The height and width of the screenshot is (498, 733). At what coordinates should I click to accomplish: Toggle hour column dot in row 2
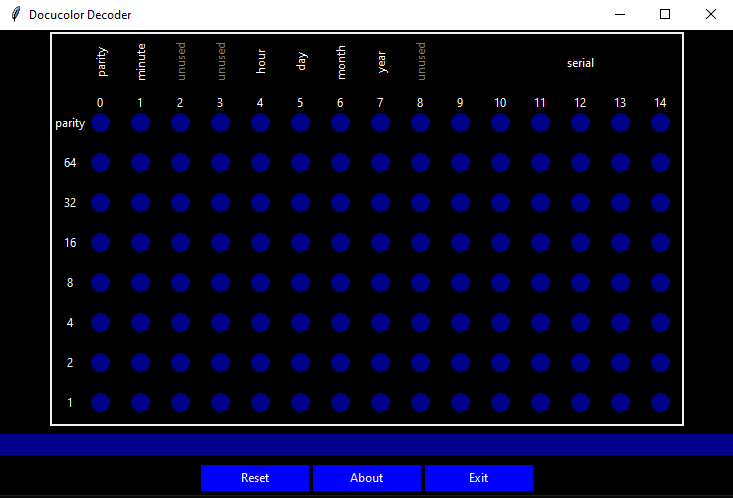coord(260,362)
